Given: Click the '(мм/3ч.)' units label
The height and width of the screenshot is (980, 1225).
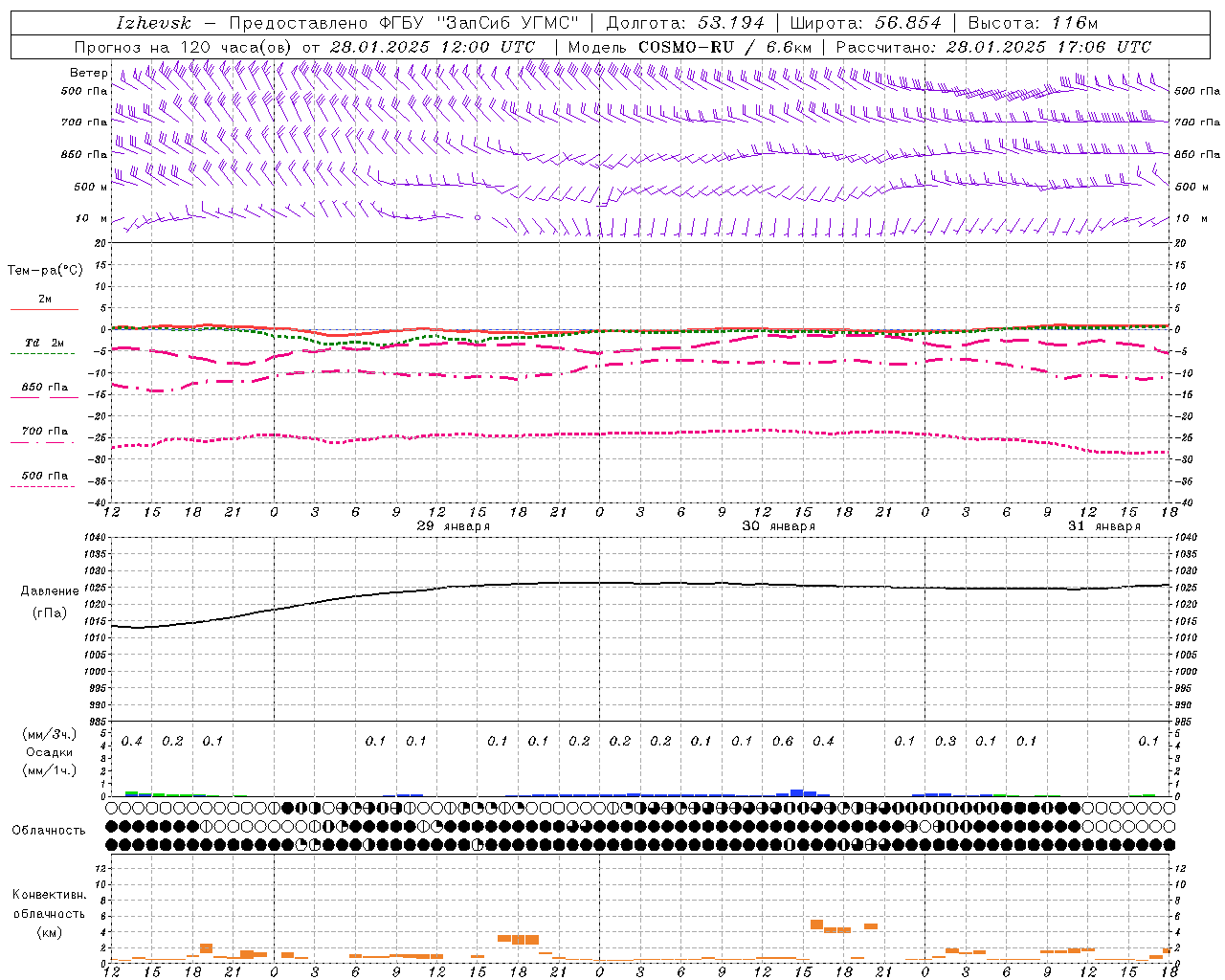Looking at the screenshot, I should click(x=50, y=735).
